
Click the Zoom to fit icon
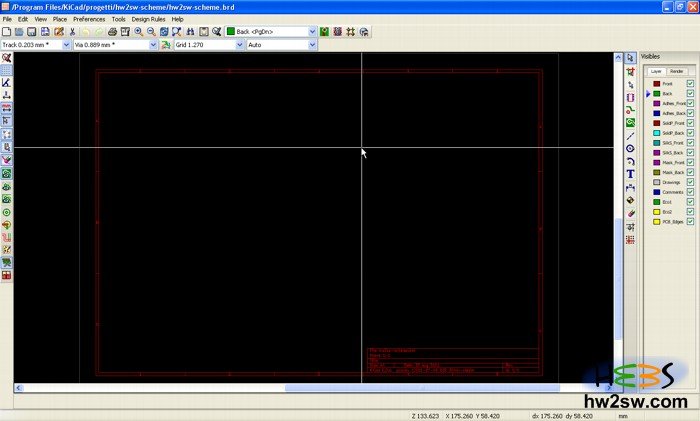click(x=177, y=32)
